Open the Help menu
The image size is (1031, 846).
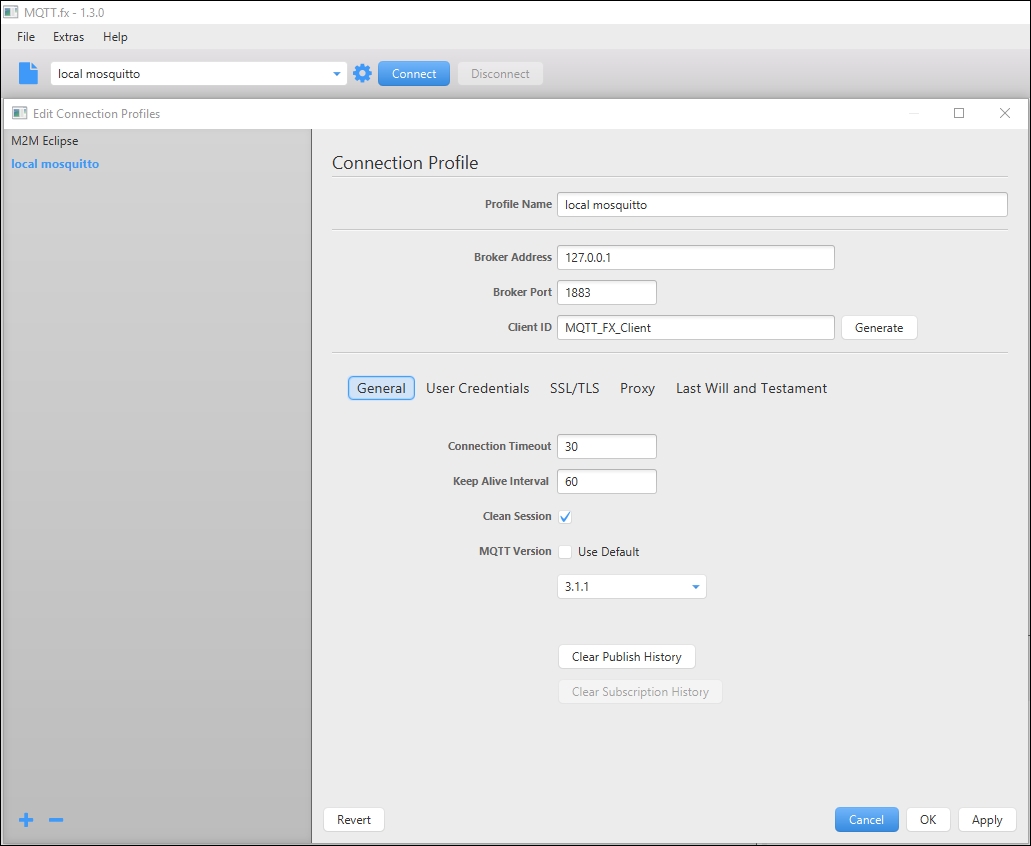pos(115,37)
